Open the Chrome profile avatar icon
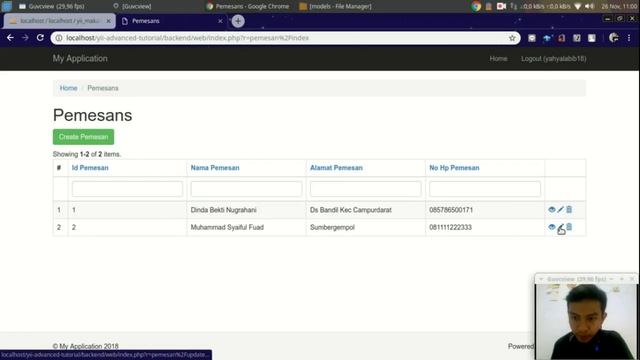 (x=613, y=38)
